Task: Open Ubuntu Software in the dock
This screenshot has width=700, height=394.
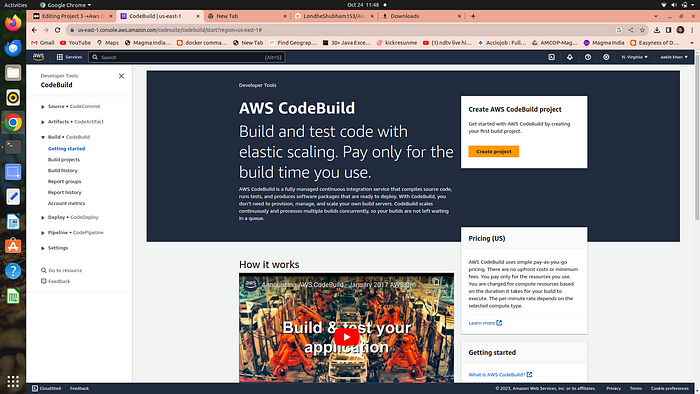Action: (x=13, y=246)
